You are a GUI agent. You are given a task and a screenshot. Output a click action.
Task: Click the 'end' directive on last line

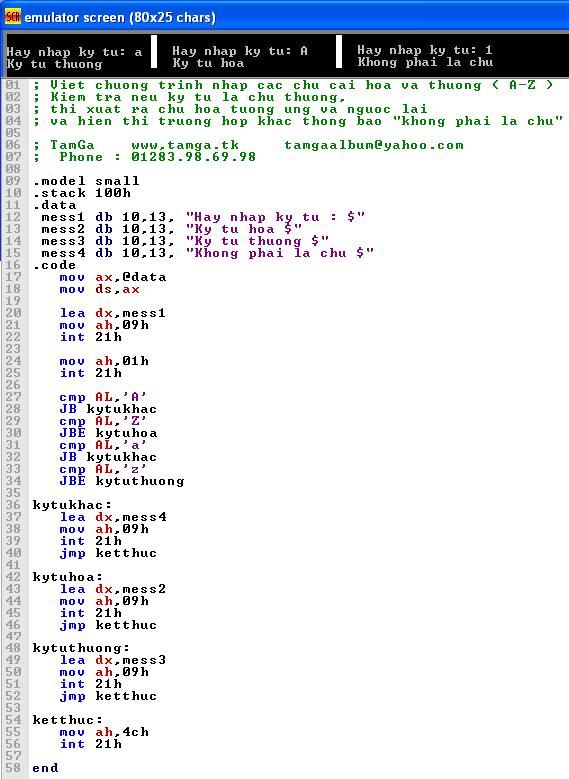45,768
